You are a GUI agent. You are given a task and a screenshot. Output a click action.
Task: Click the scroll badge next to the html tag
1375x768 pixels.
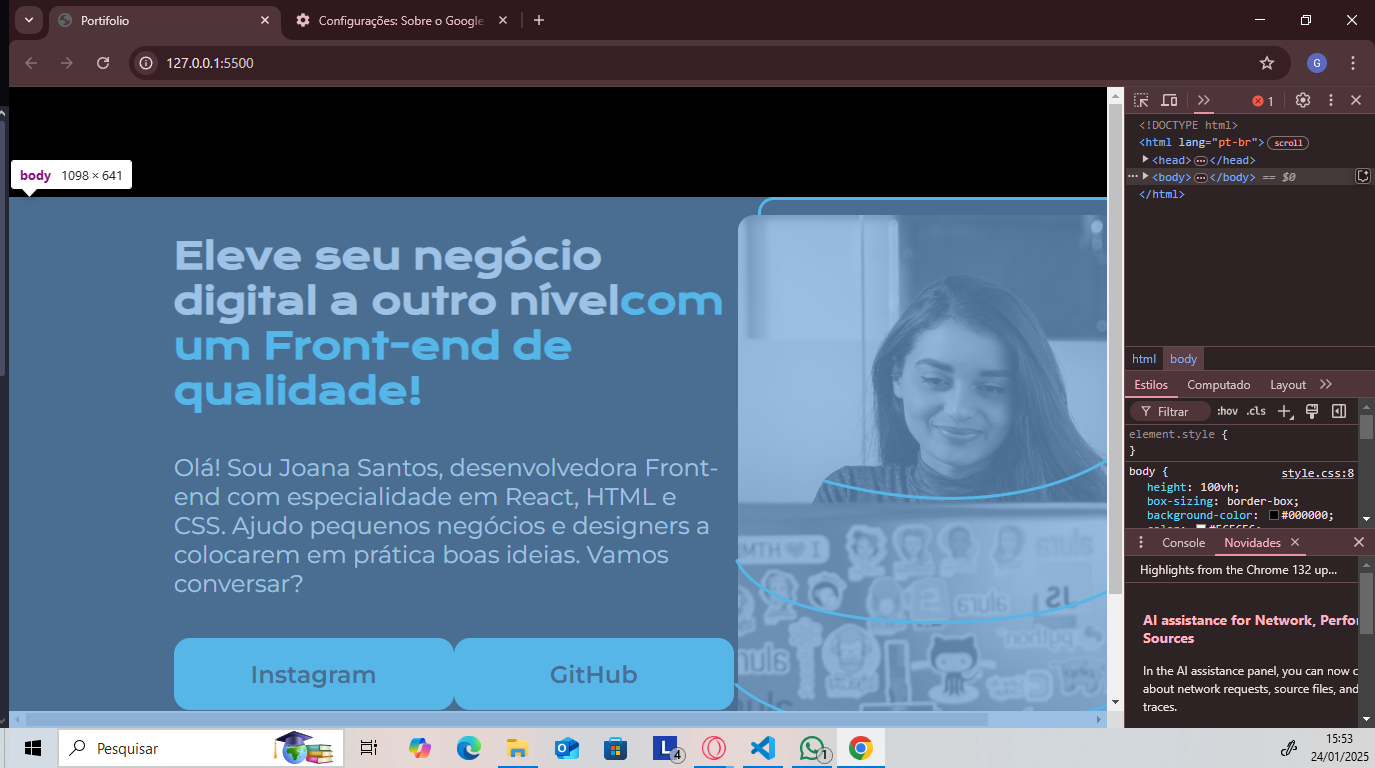[1288, 143]
